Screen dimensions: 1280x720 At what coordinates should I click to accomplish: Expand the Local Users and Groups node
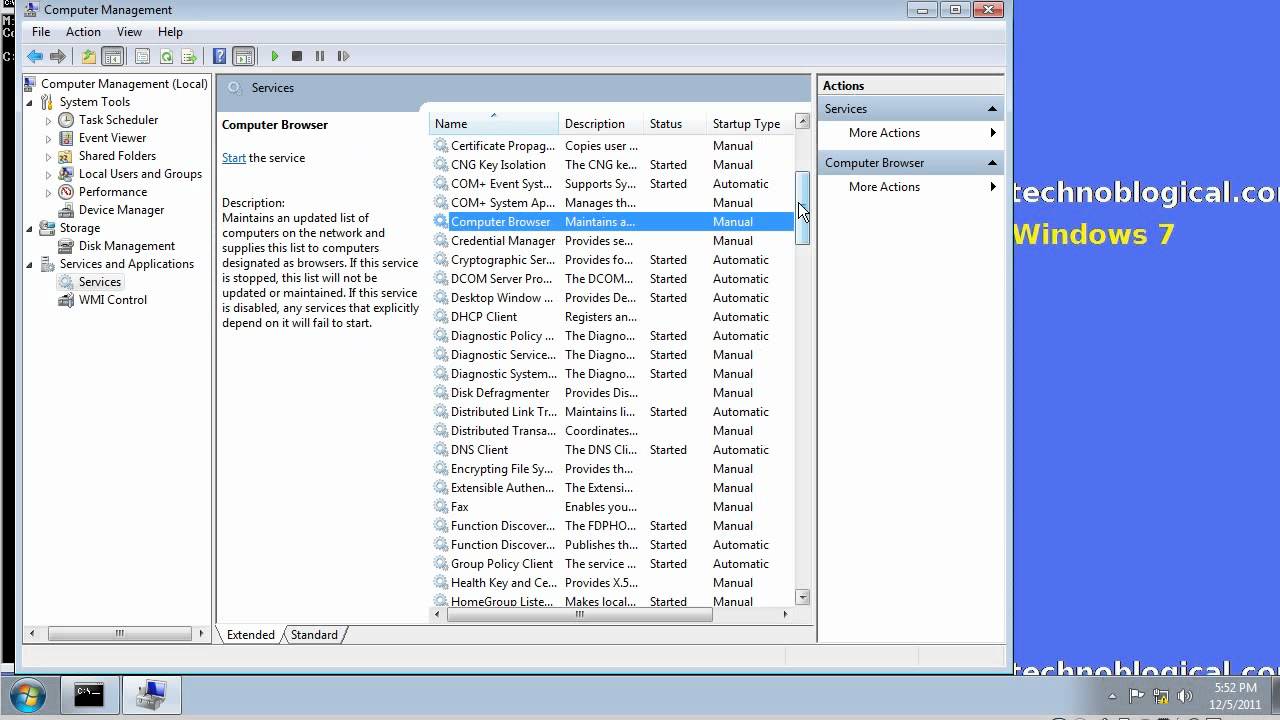tap(48, 174)
